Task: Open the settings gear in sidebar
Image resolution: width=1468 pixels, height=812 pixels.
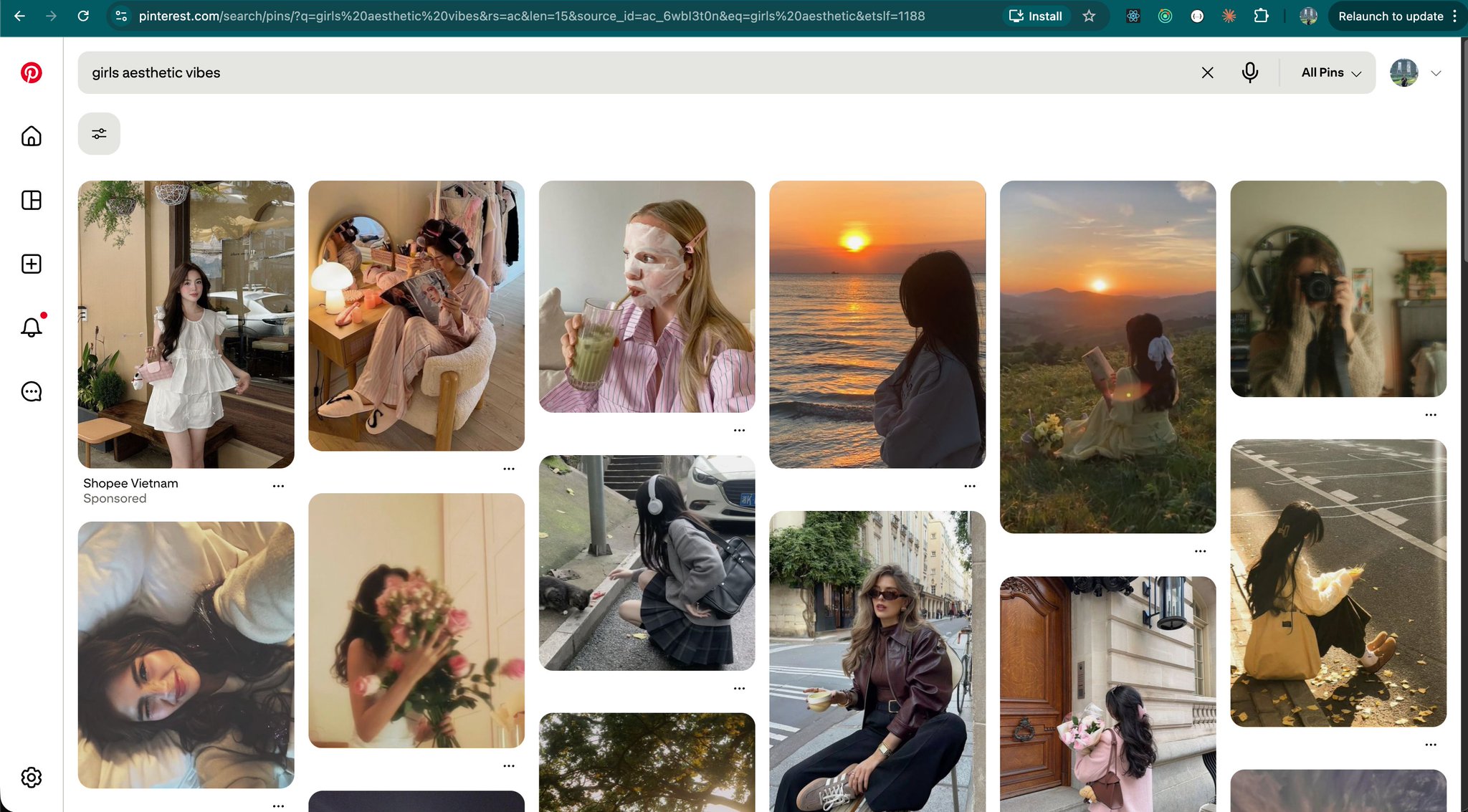Action: (31, 777)
